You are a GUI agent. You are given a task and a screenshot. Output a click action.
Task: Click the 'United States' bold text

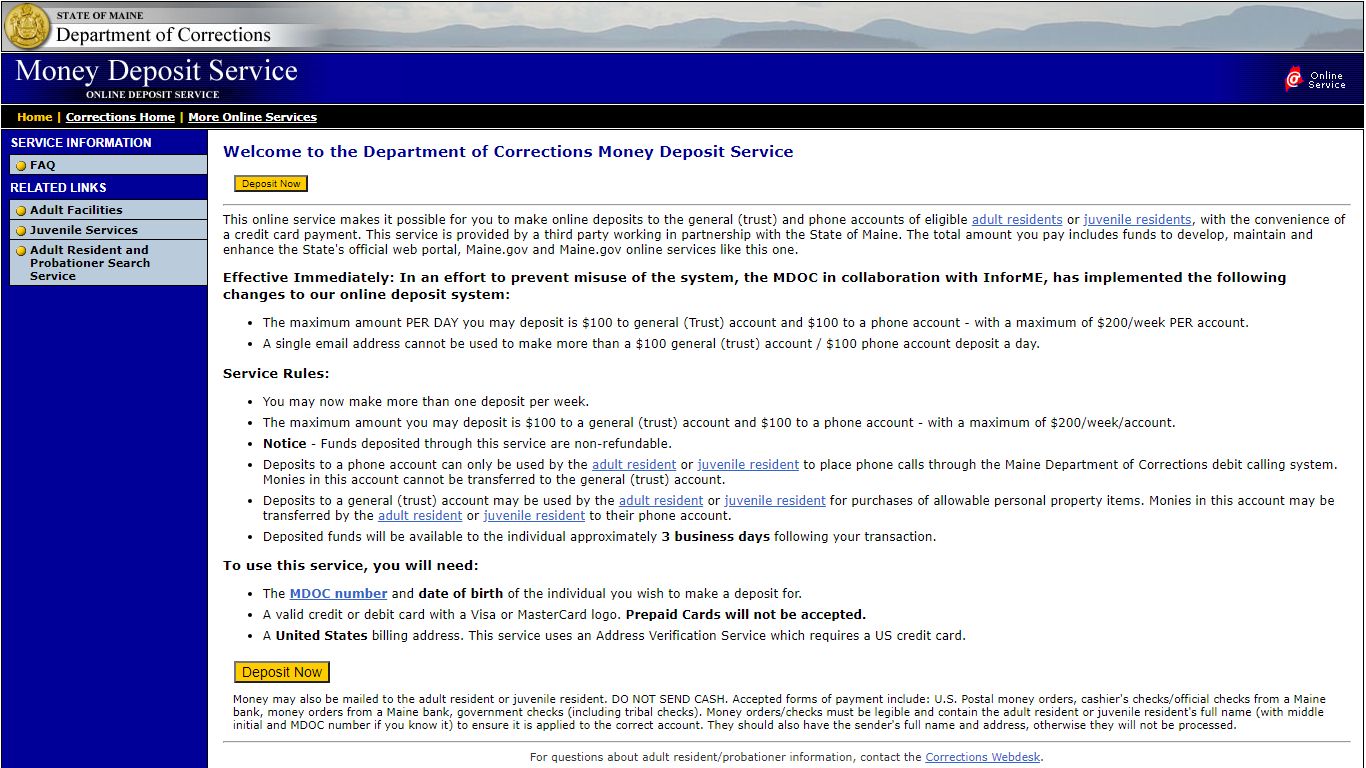pos(322,636)
